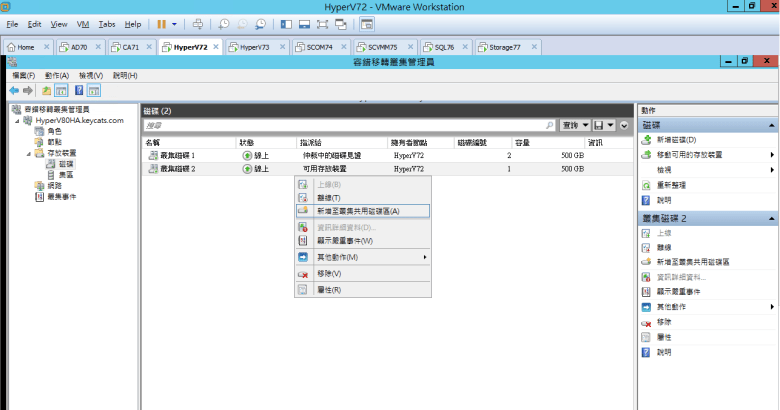Click the back arrow in cluster manager toolbar
The width and height of the screenshot is (780, 410).
tap(14, 90)
